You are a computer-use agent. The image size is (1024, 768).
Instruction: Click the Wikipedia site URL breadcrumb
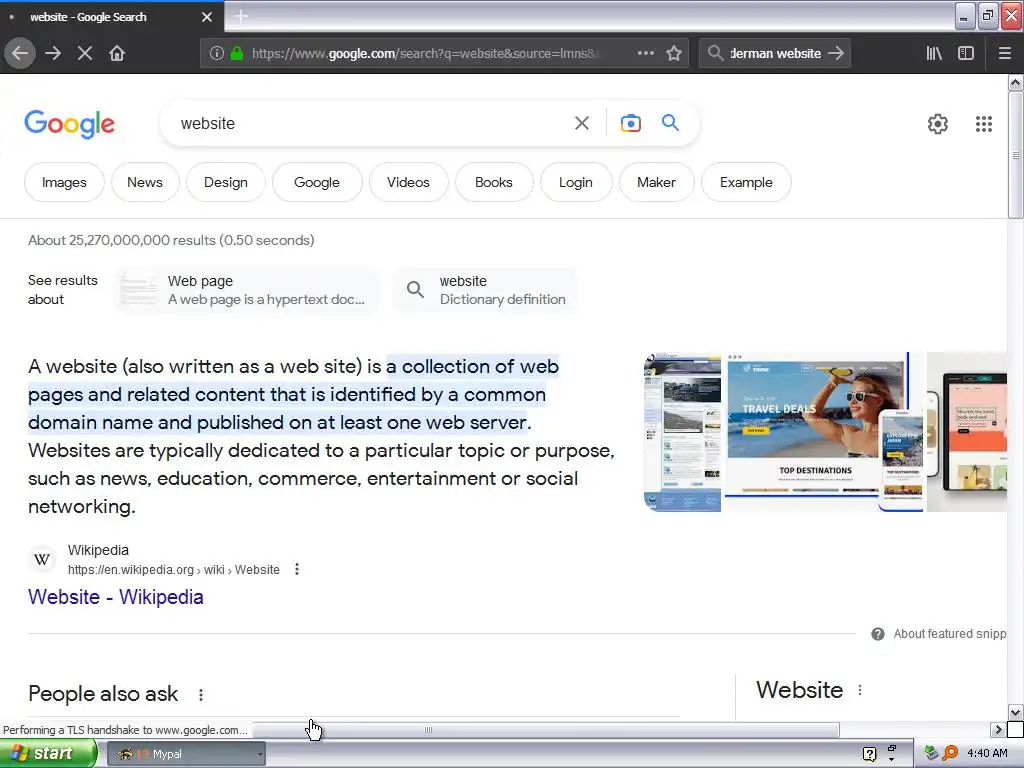[x=174, y=569]
